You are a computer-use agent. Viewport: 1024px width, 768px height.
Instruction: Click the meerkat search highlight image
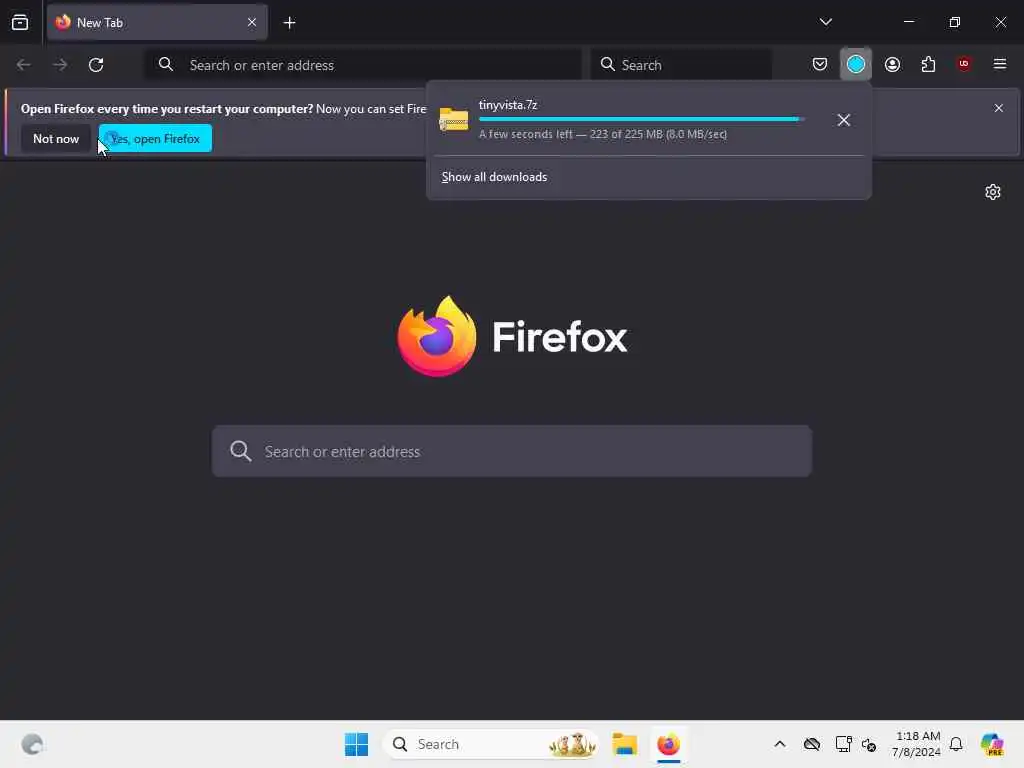572,744
